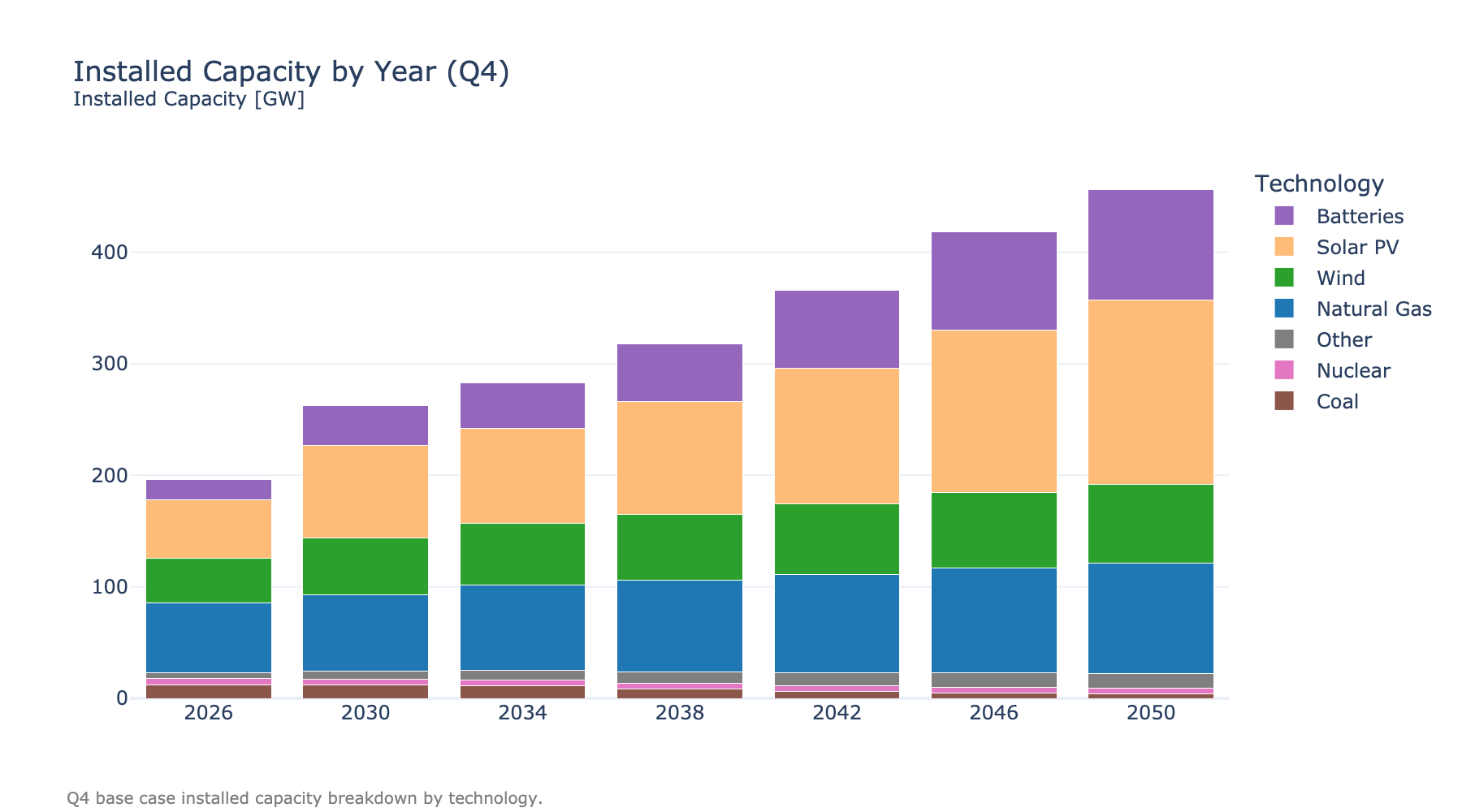
Task: Select the Solar PV segment of the 2046 bar
Action: click(993, 411)
